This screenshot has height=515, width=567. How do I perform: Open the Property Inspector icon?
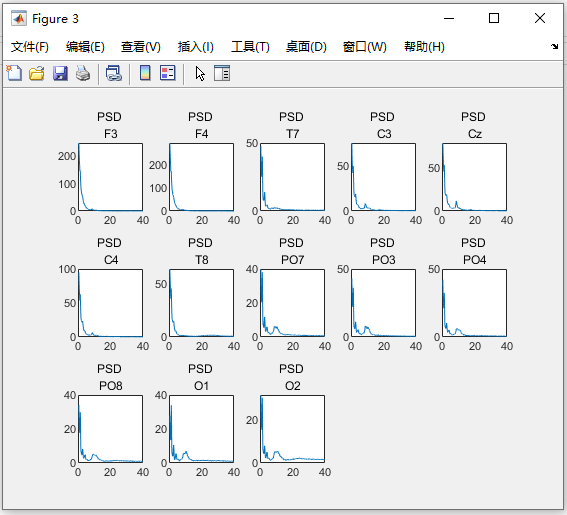click(222, 73)
